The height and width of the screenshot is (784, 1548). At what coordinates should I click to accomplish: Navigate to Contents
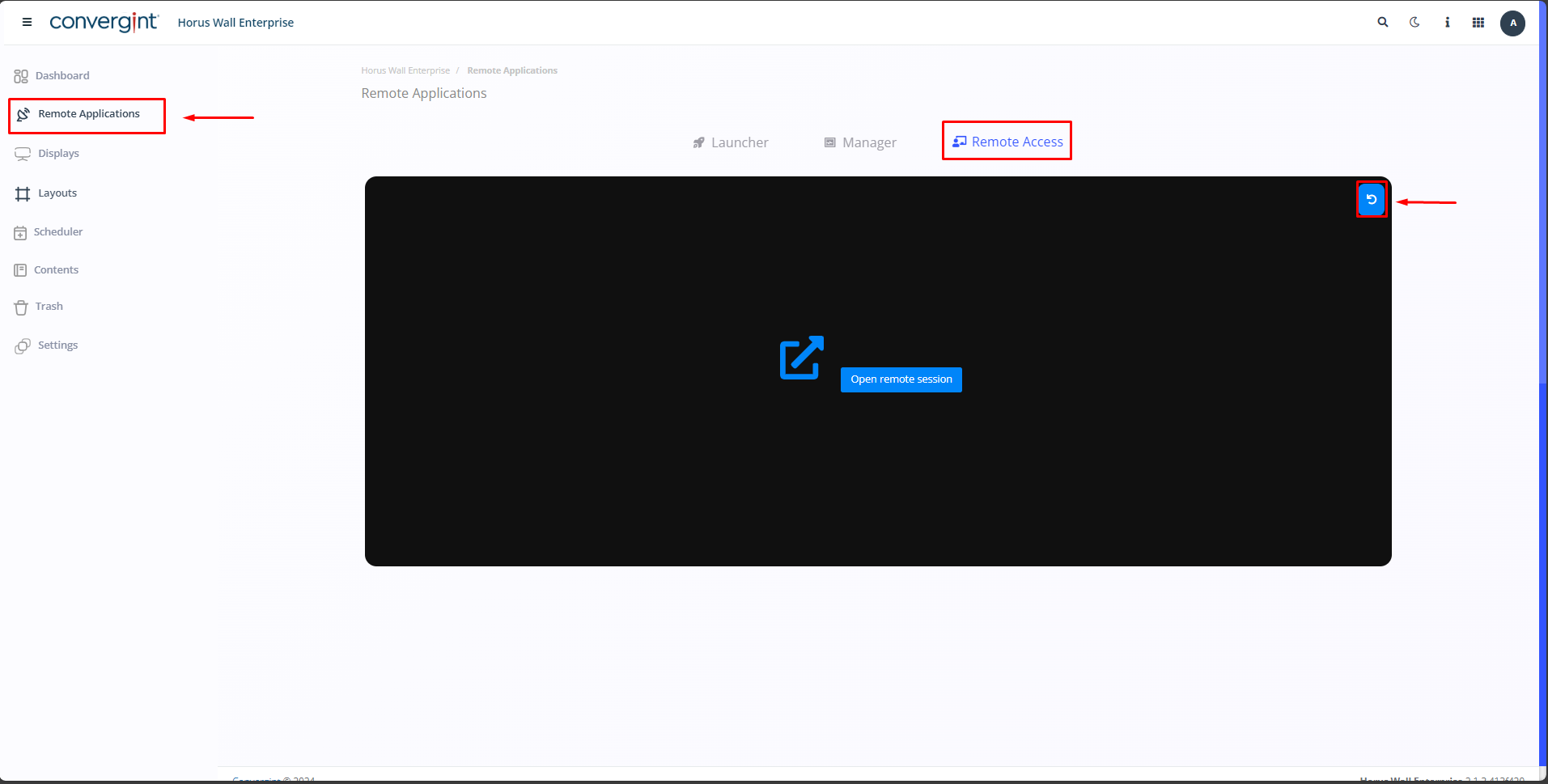56,270
